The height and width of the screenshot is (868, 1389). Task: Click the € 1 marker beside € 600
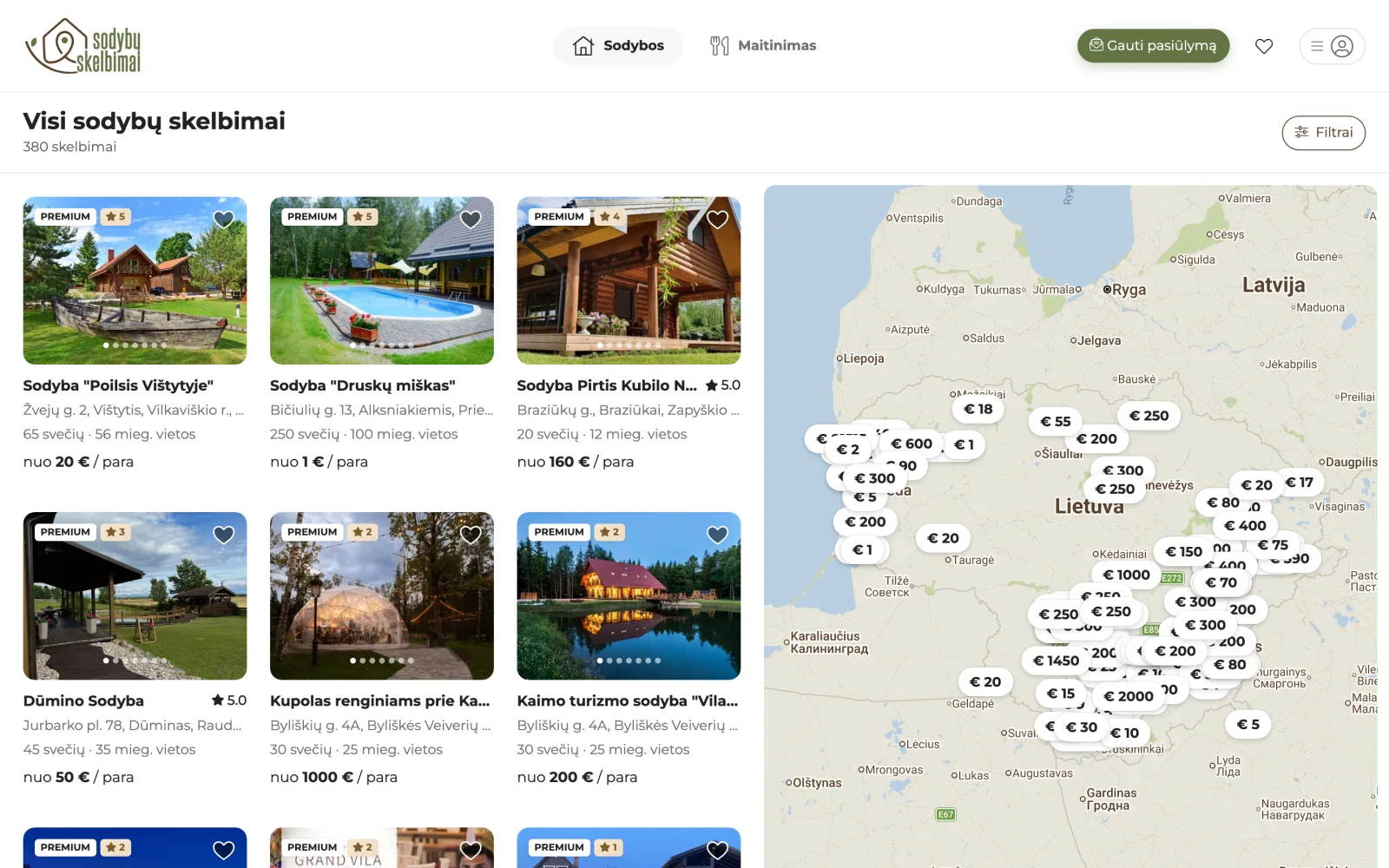pos(964,444)
